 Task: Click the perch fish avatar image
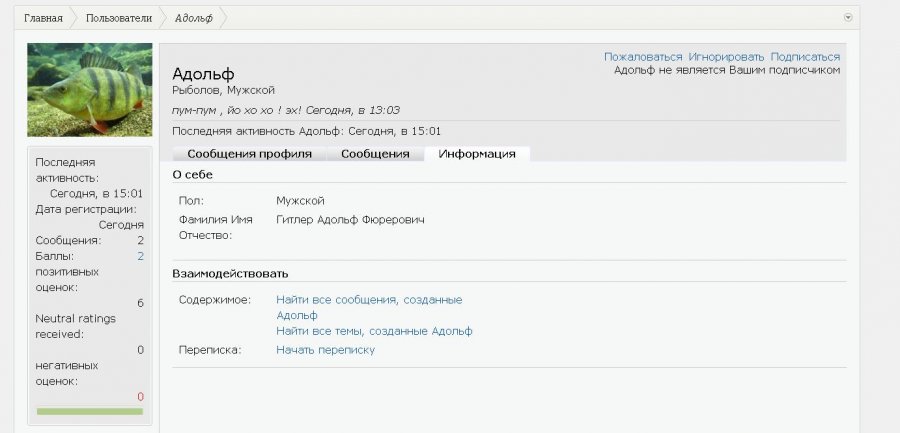(90, 89)
